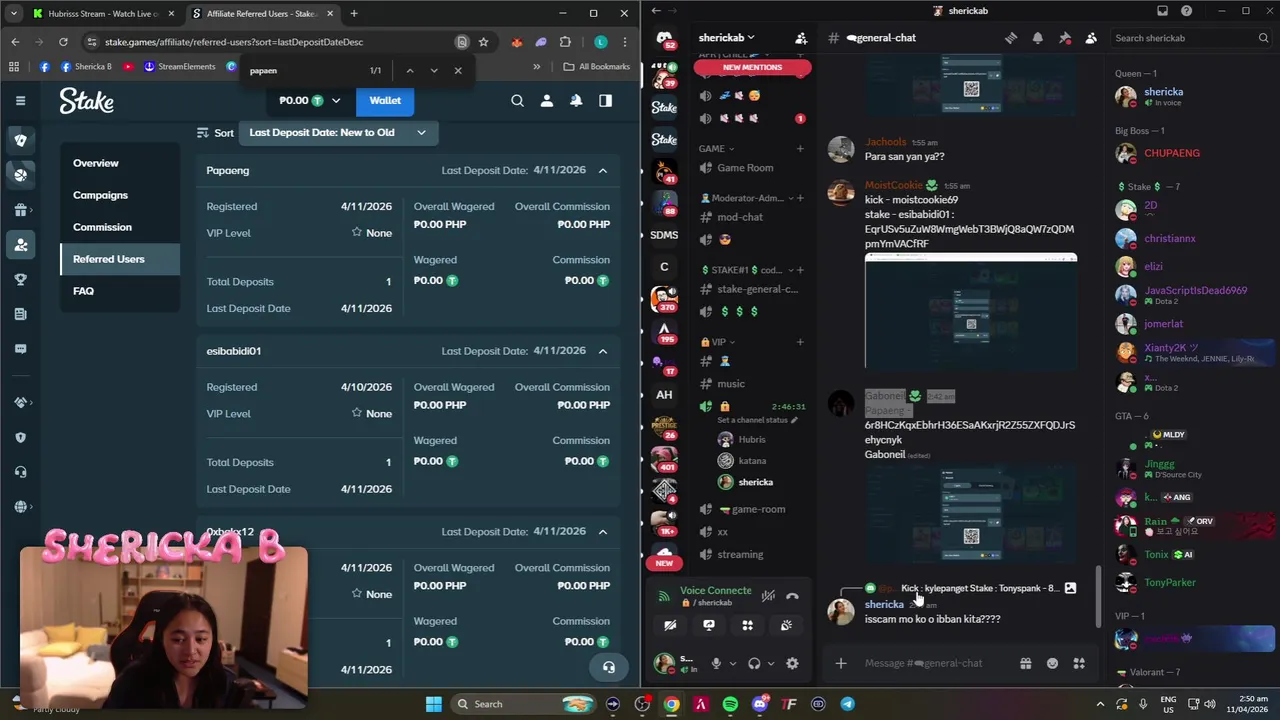Screen dimensions: 1280x720
Task: Open Discord soundboard
Action: coord(786,625)
